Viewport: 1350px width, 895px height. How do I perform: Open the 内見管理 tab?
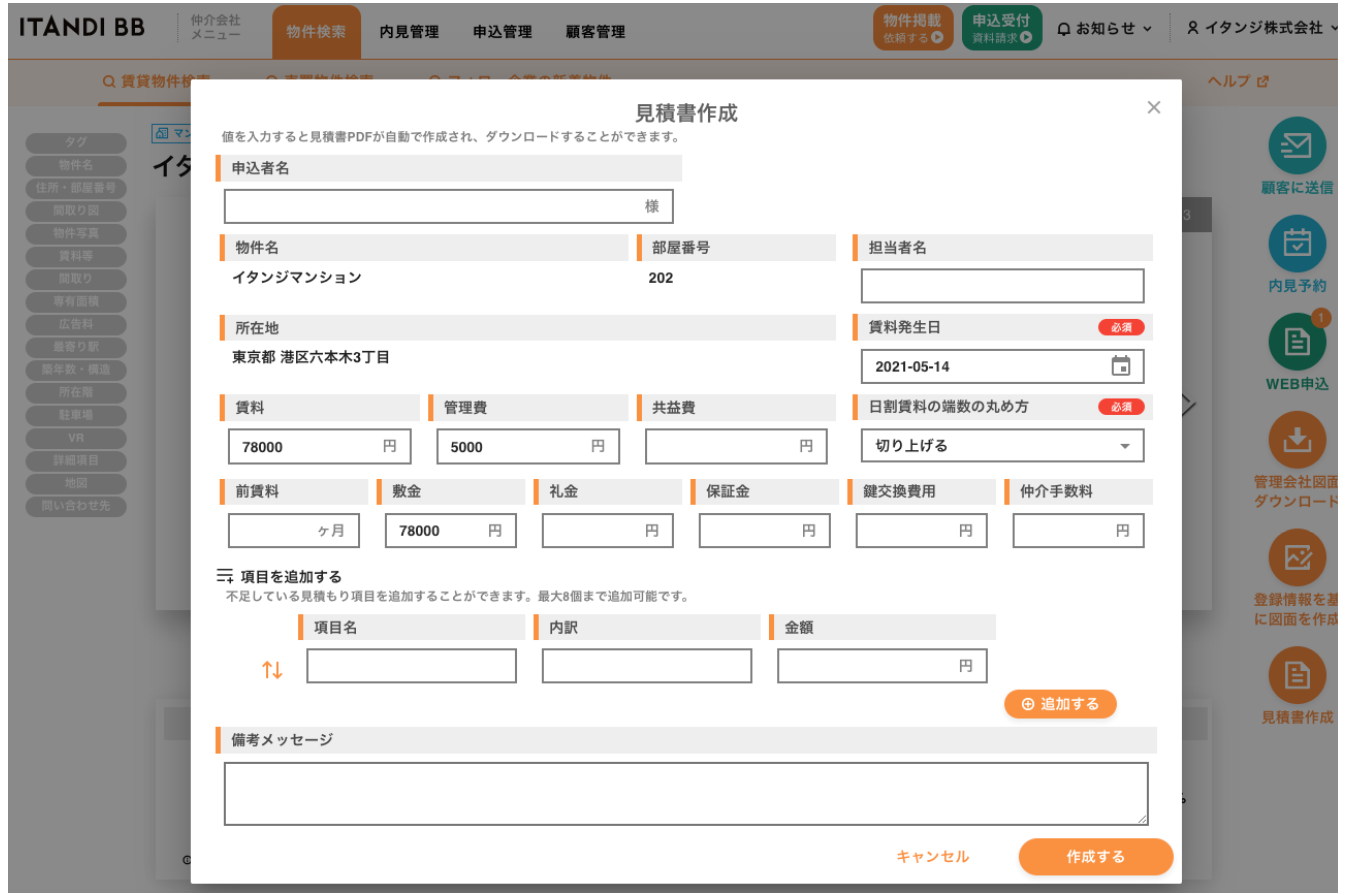click(x=409, y=32)
